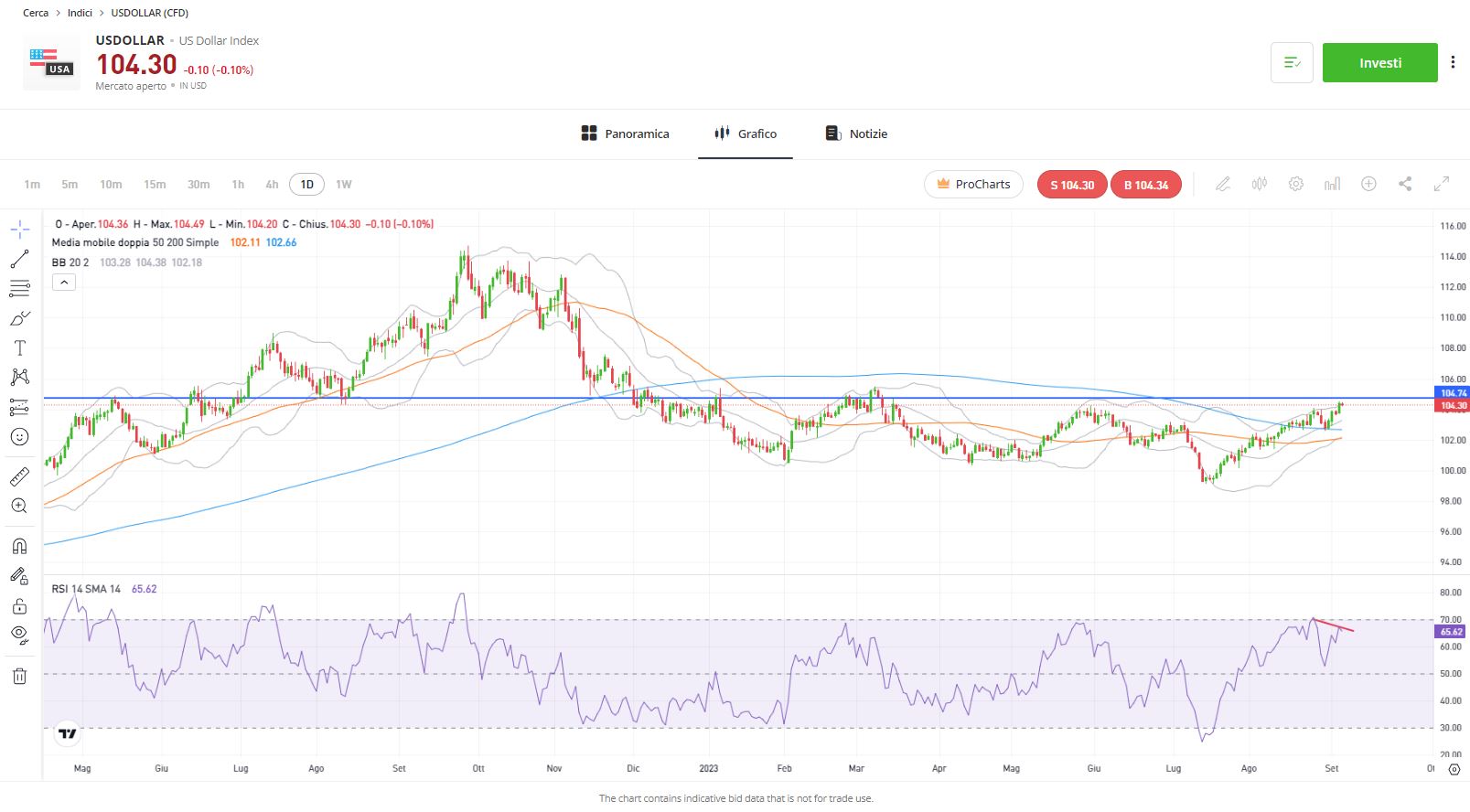Add comparison with plus circle icon
Image resolution: width=1470 pixels, height=812 pixels.
1368,184
